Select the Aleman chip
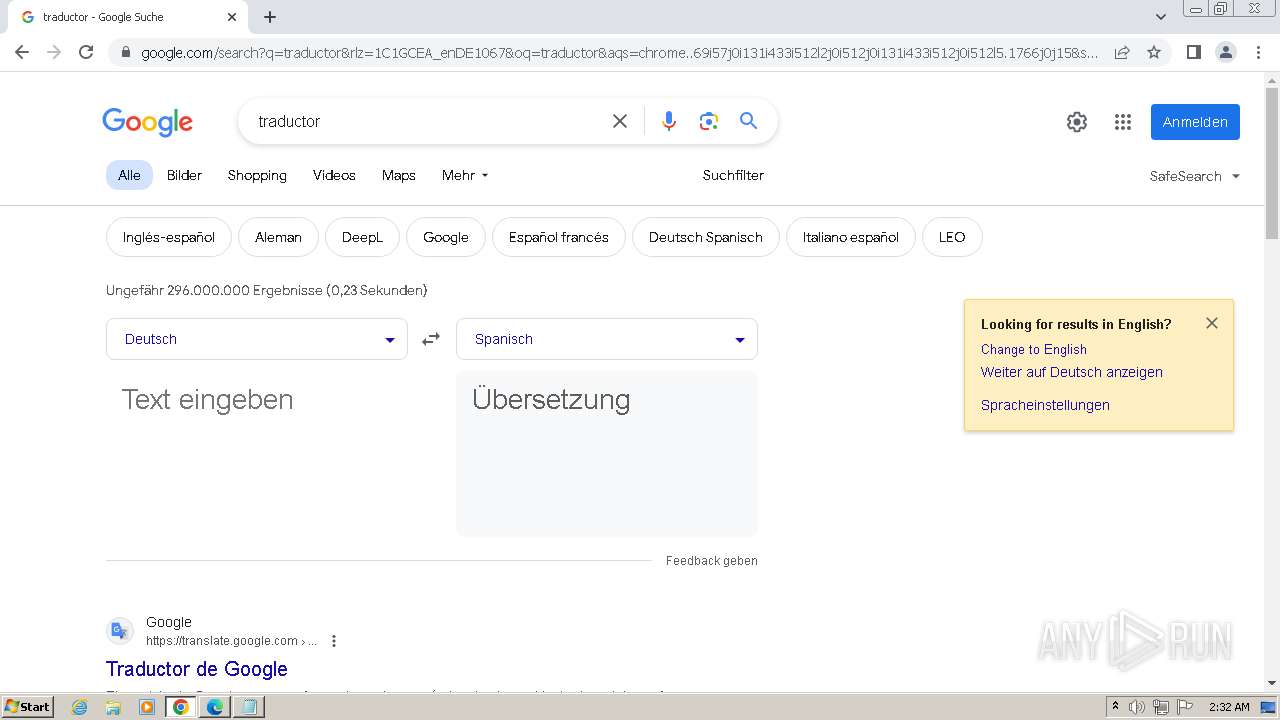Screen dimensions: 1280x720 278,237
